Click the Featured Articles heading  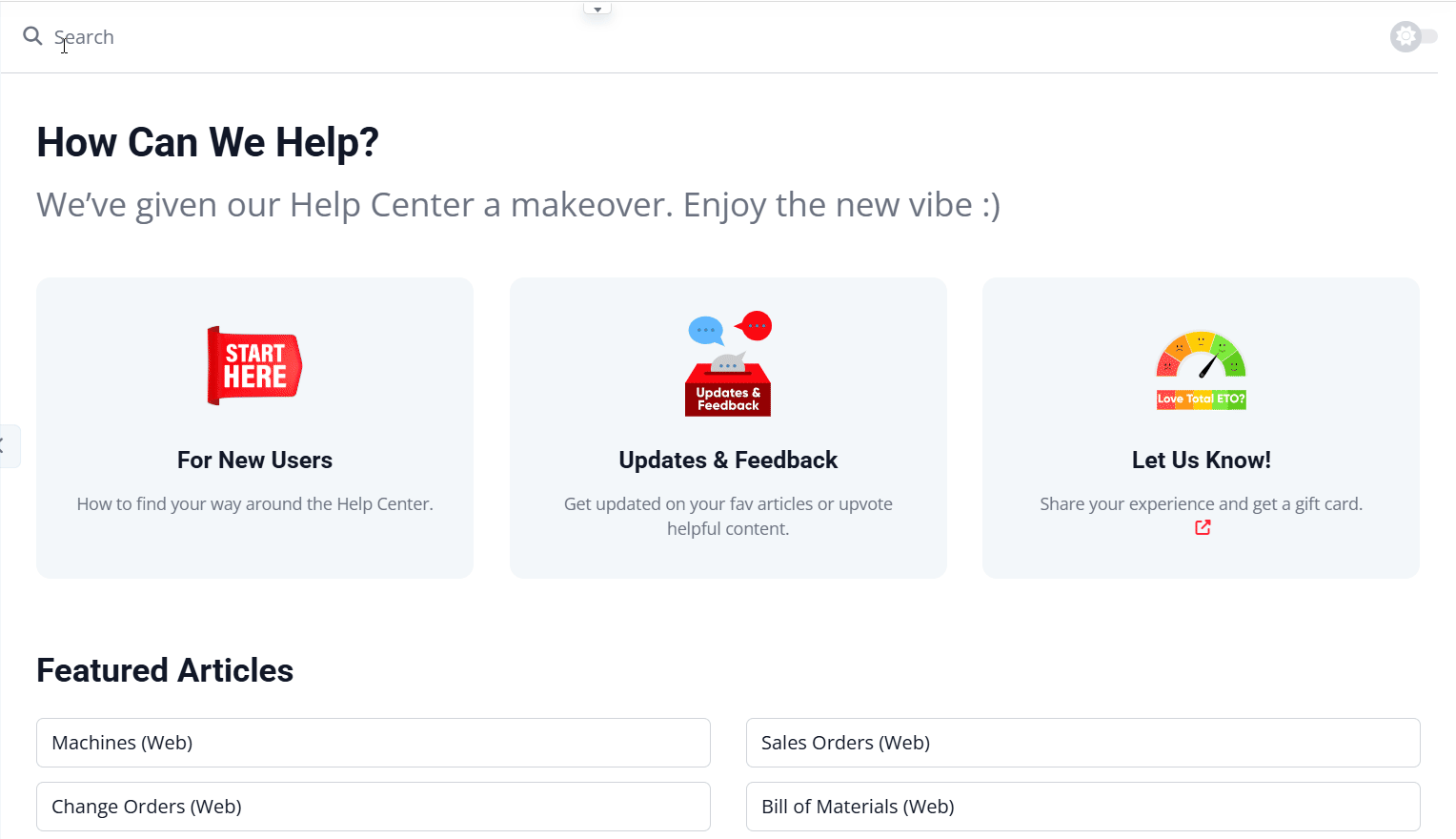[x=164, y=670]
